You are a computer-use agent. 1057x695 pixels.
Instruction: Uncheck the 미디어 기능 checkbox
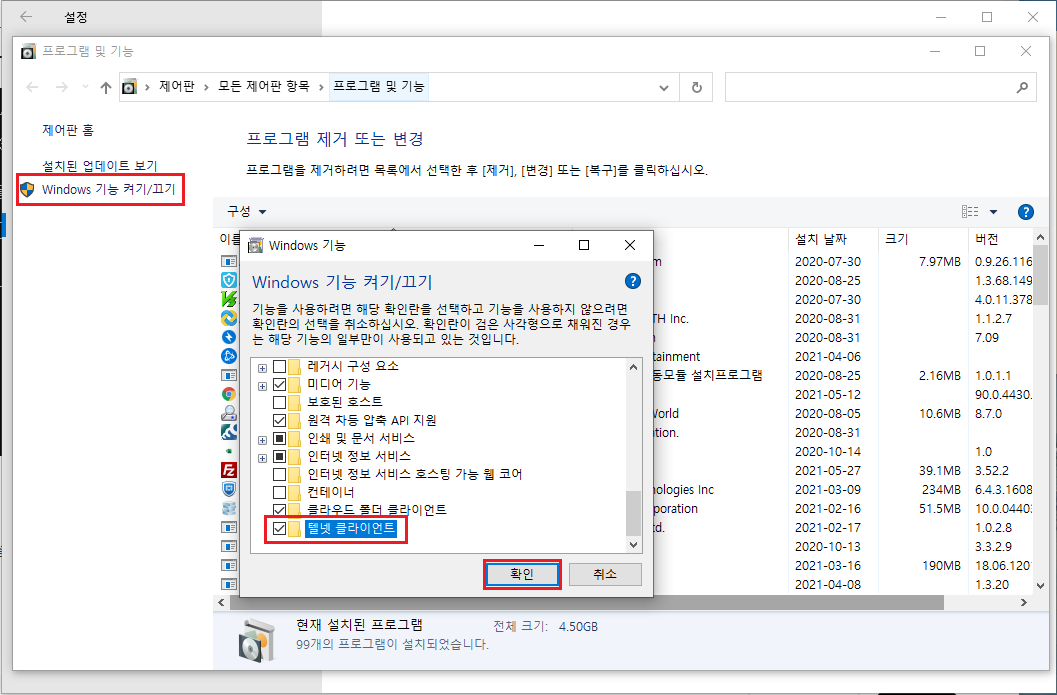click(279, 385)
